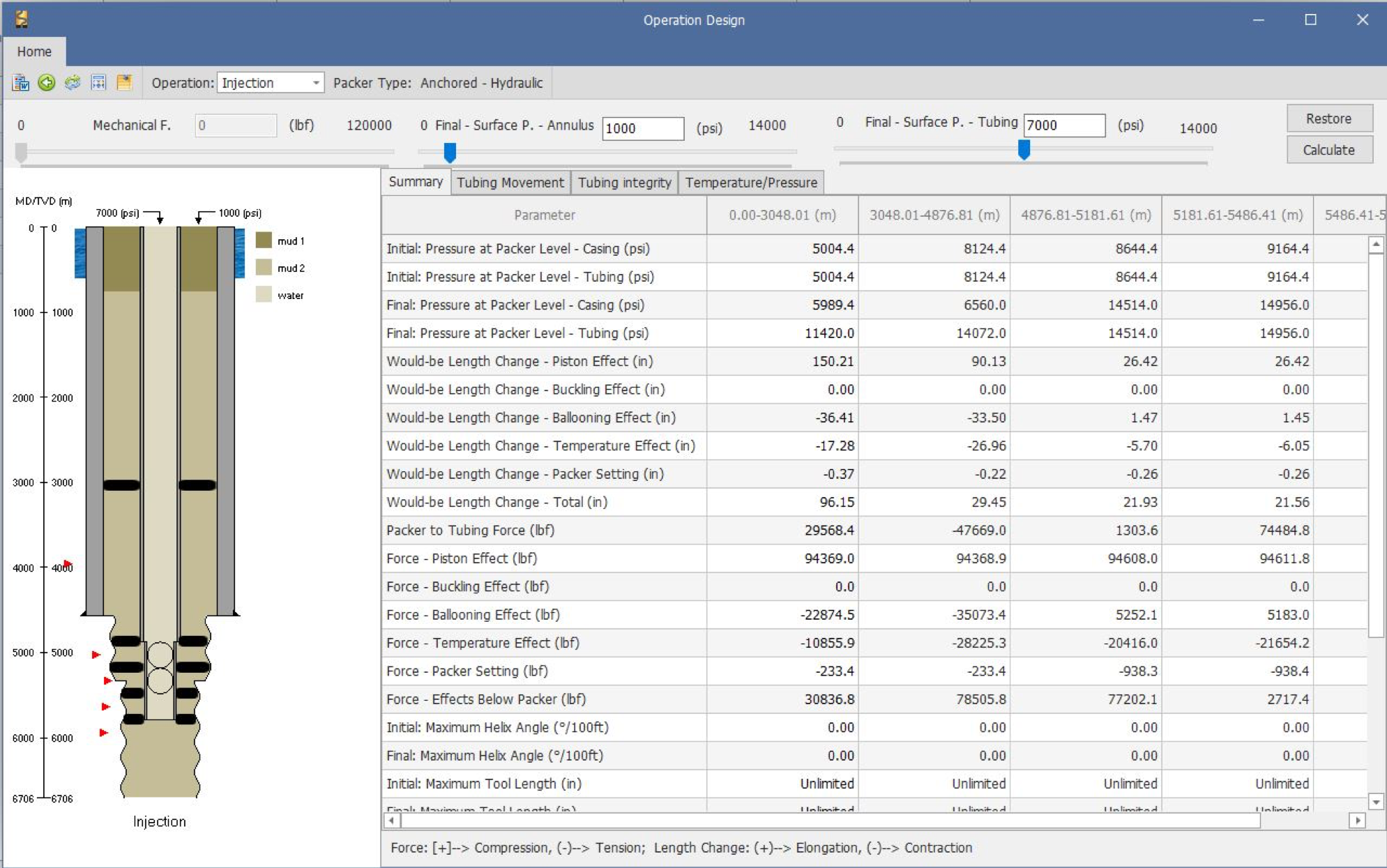Select the Temperature/Pressure tab

750,183
